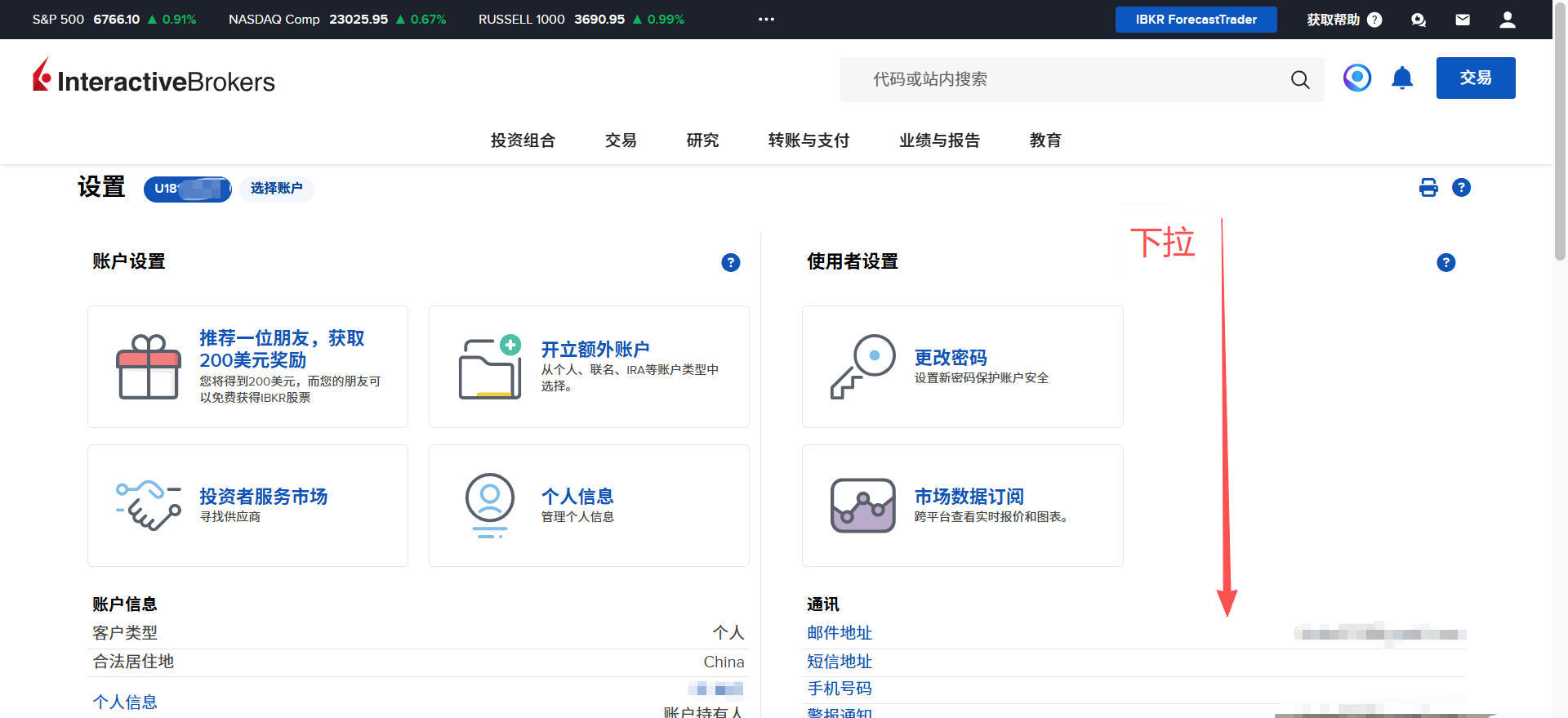Open the 业绩与报告 menu
Screen dimensions: 1568x718
click(939, 140)
